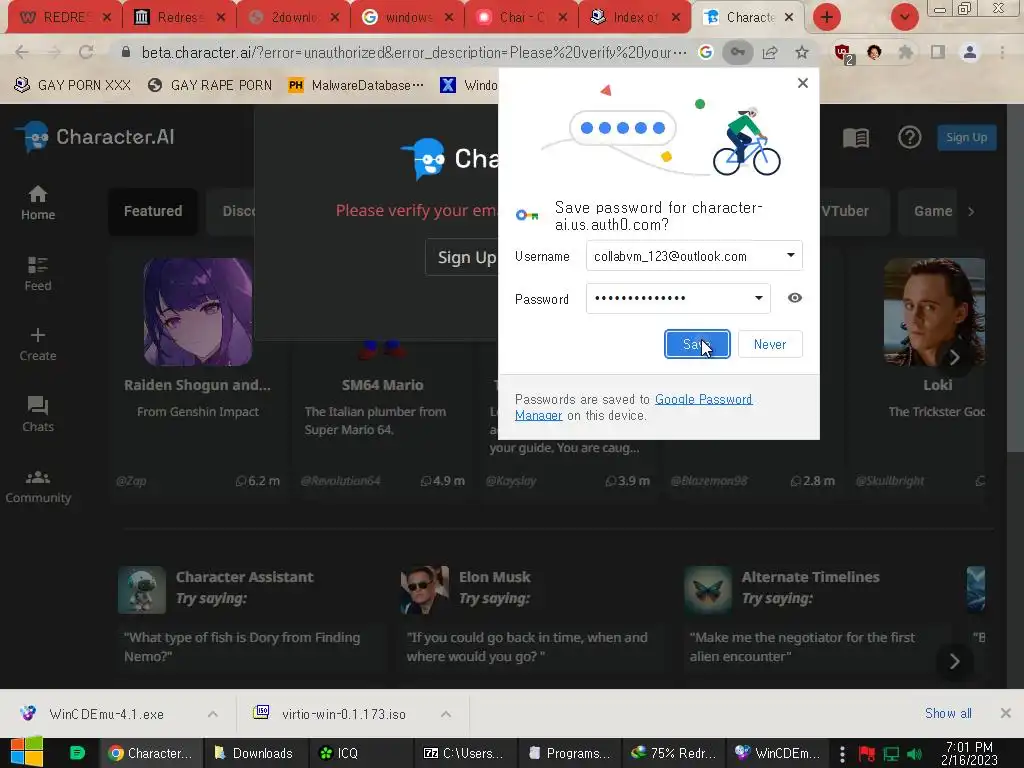Reload the page with refresh icon
This screenshot has height=768, width=1024.
pyautogui.click(x=86, y=52)
